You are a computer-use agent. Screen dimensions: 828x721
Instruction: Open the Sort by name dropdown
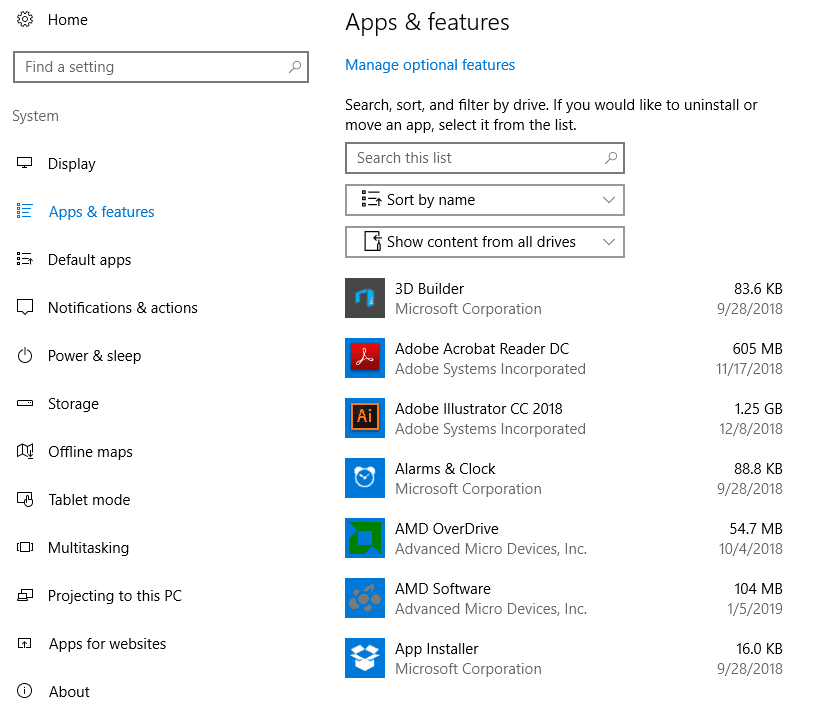(485, 200)
